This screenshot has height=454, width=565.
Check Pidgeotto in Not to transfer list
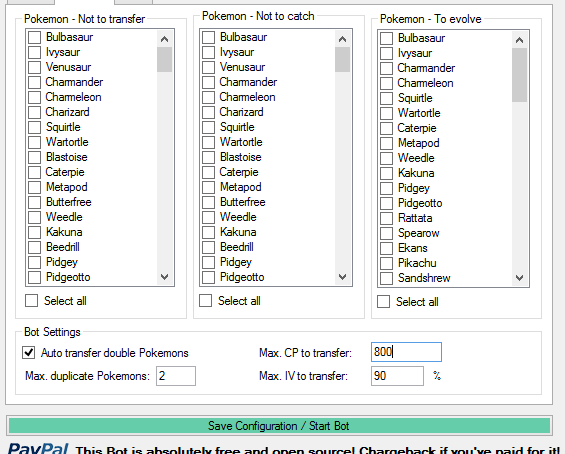coord(35,277)
